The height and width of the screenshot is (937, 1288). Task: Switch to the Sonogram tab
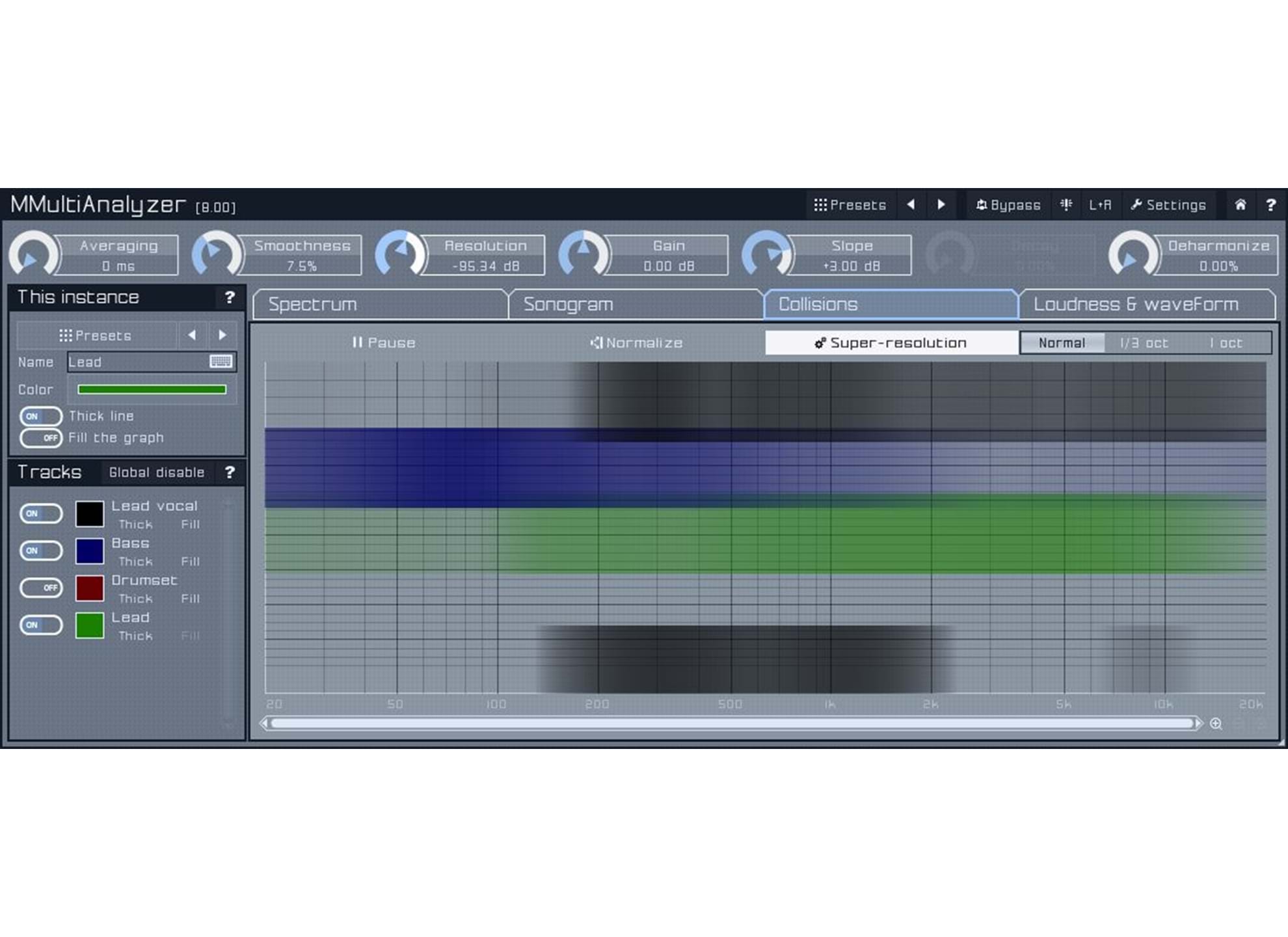636,304
